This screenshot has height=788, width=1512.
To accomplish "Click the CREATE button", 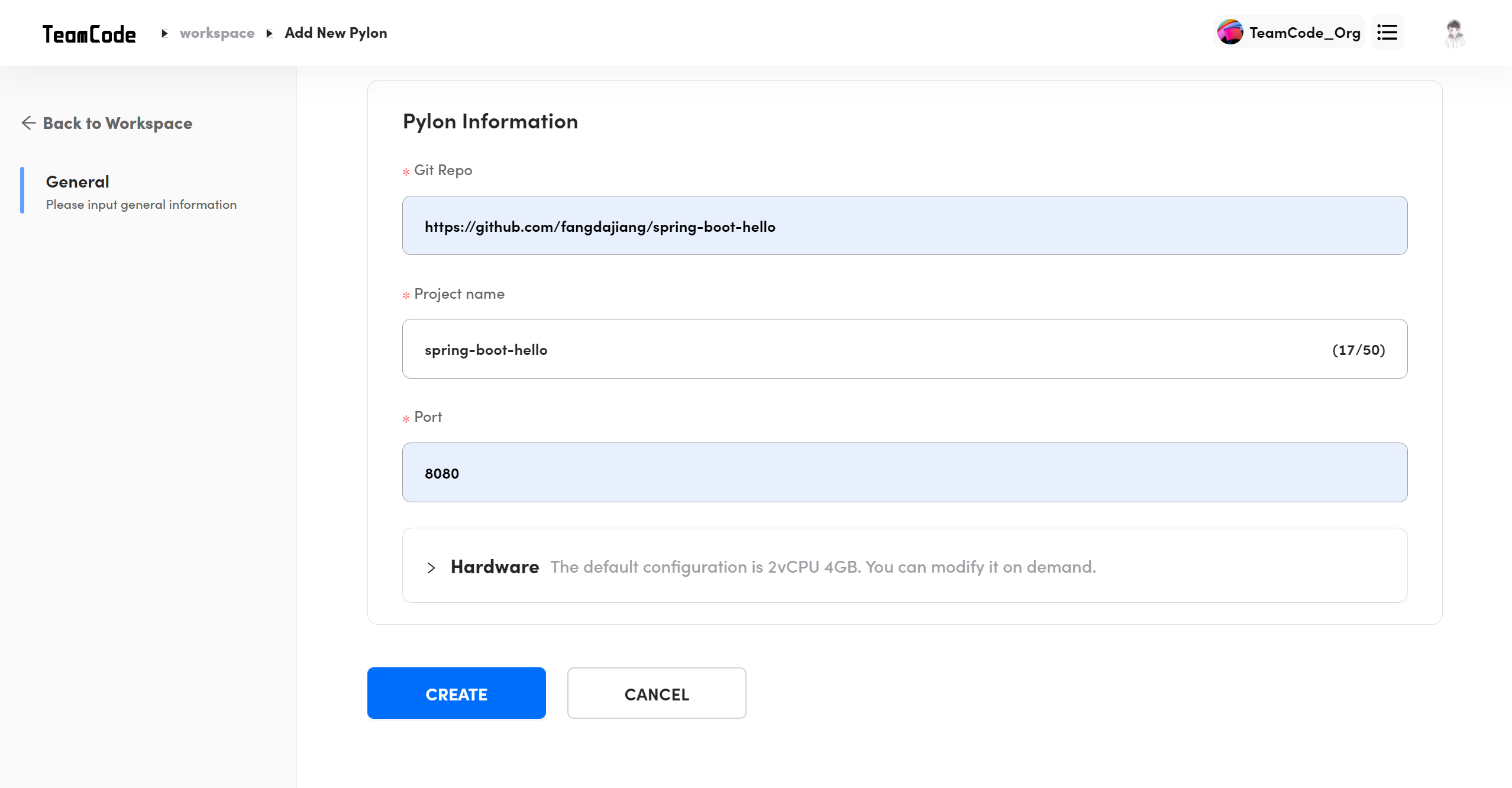I will coord(457,693).
